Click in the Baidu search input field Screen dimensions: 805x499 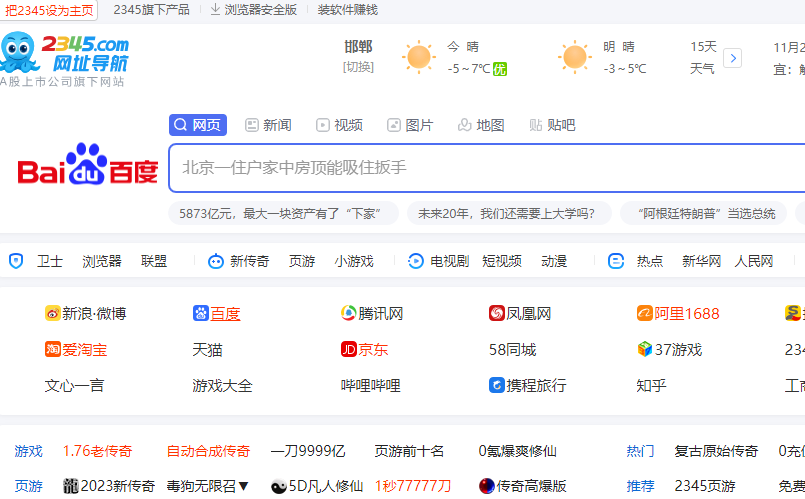pyautogui.click(x=487, y=168)
